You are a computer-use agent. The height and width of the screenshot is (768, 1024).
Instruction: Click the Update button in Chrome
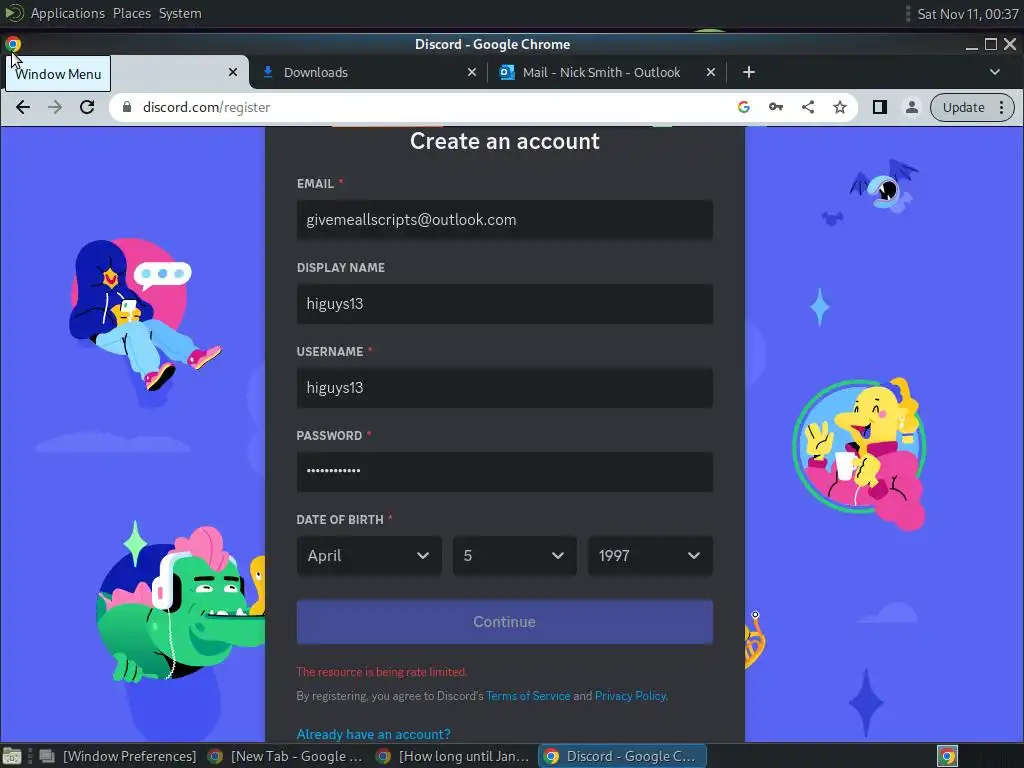click(x=963, y=107)
